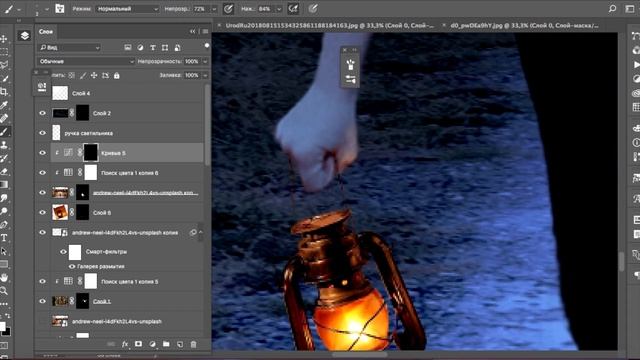Open the Layers panel options menu
Image resolution: width=640 pixels, height=360 pixels.
(x=205, y=31)
